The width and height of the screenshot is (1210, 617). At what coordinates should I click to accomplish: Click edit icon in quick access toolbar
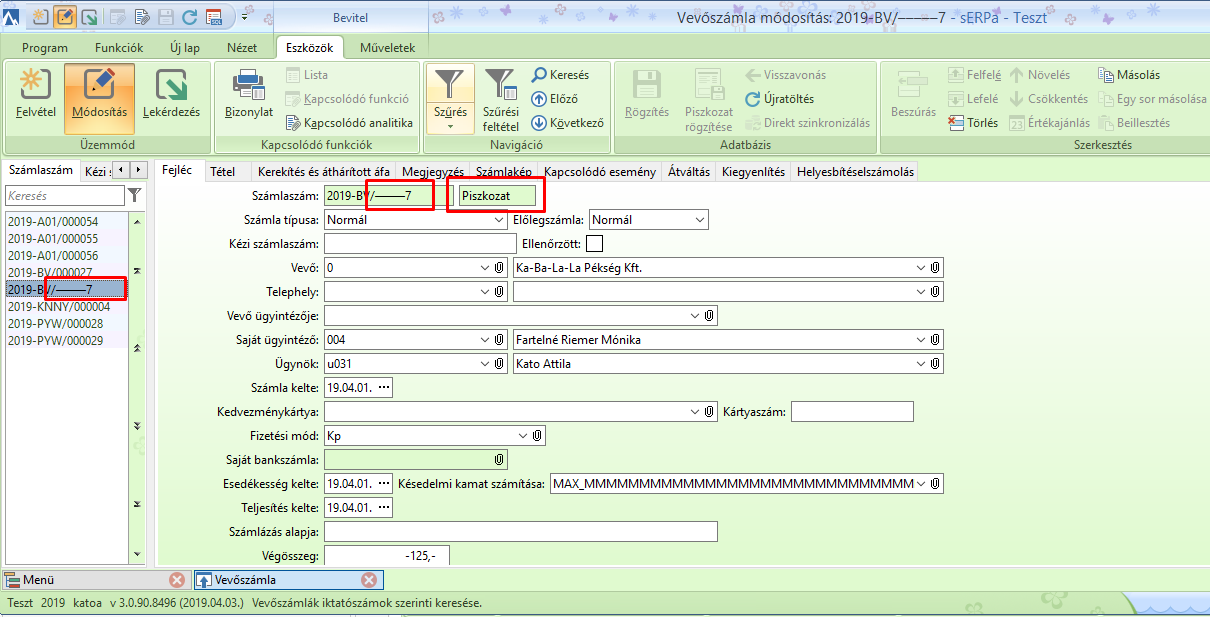pyautogui.click(x=65, y=17)
